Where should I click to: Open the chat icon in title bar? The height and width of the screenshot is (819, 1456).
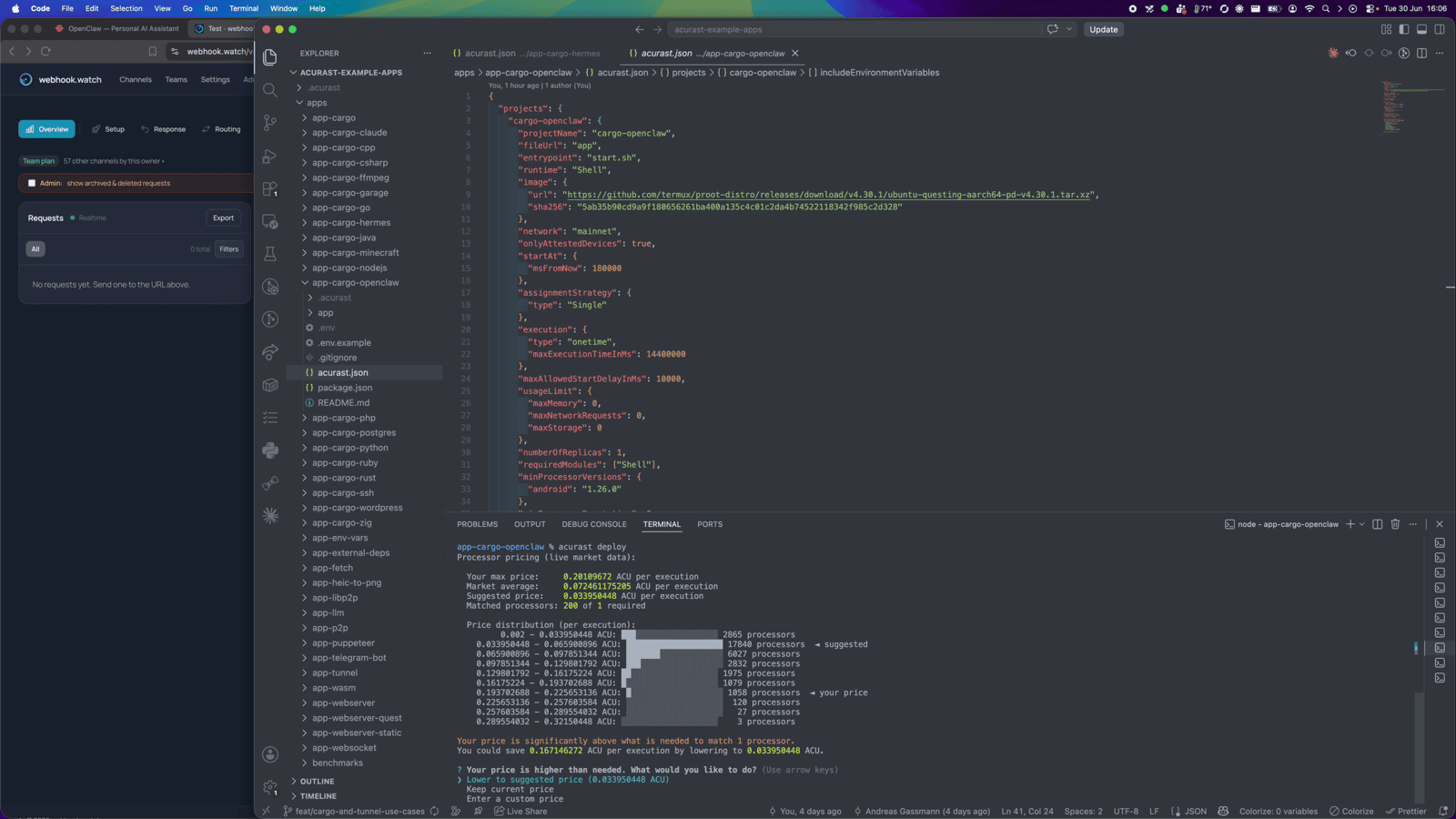(x=1053, y=29)
